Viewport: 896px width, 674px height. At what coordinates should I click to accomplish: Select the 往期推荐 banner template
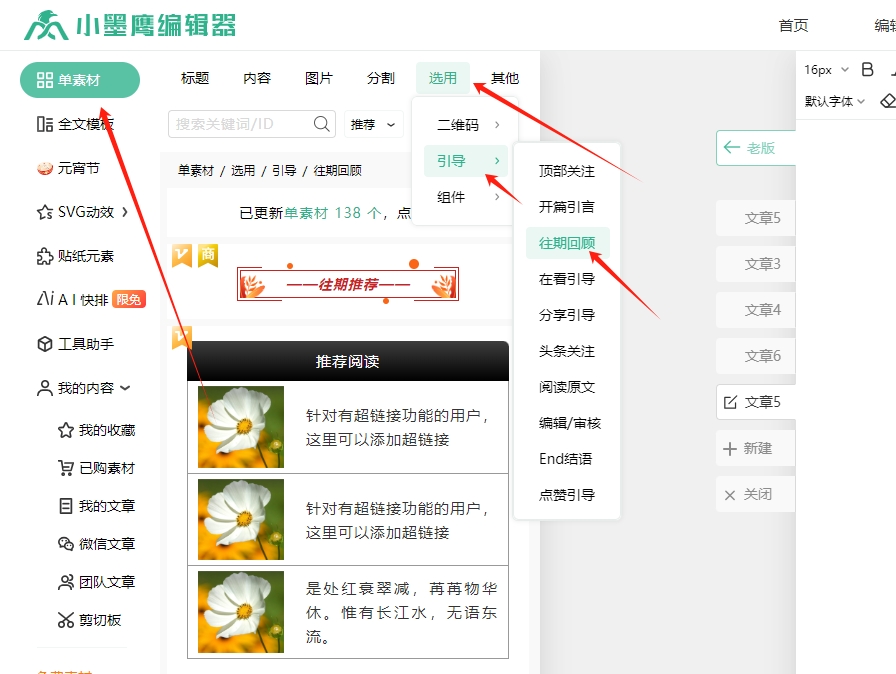347,283
